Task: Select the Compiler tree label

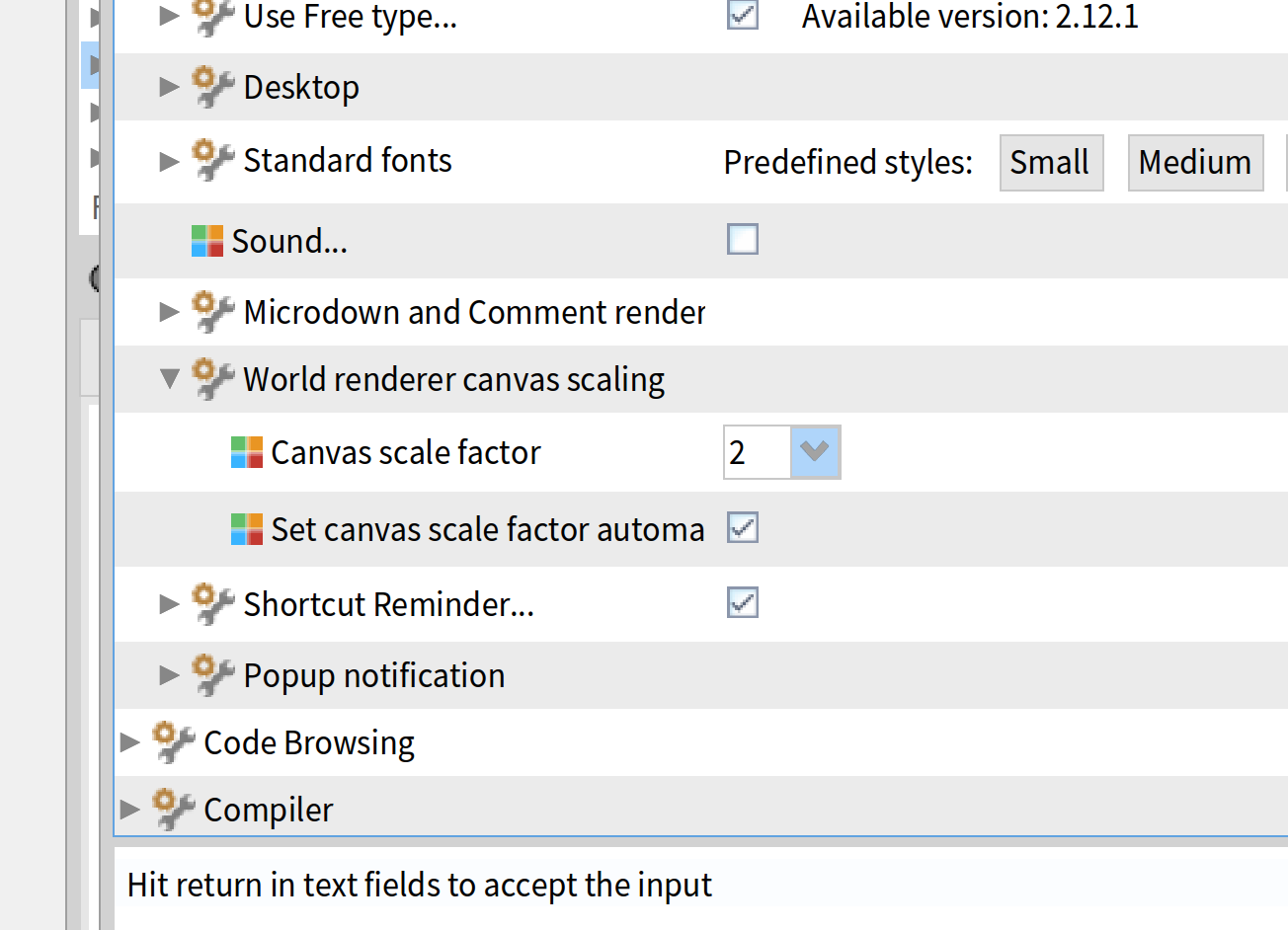Action: [268, 810]
